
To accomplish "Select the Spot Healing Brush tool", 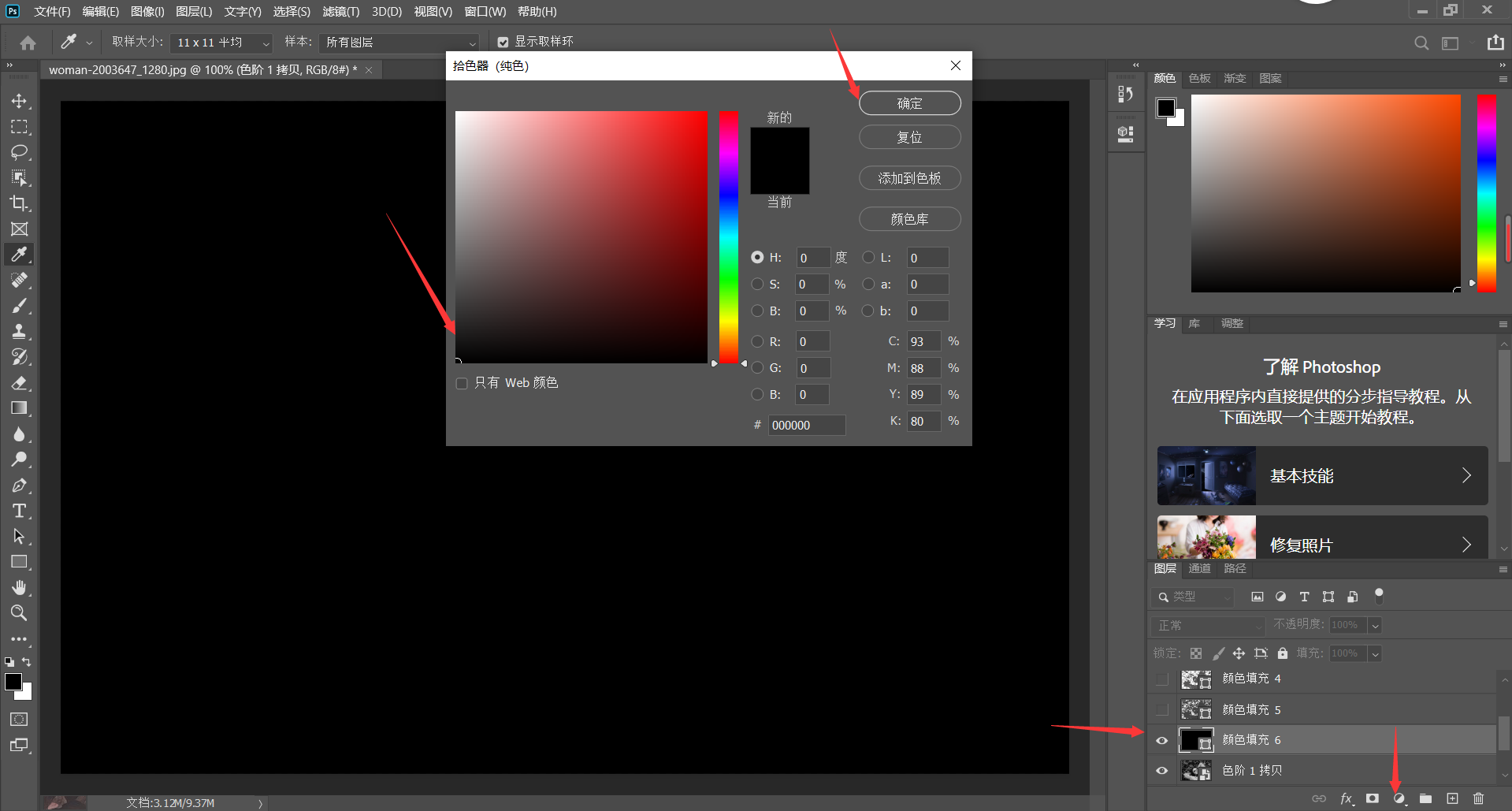I will [19, 281].
